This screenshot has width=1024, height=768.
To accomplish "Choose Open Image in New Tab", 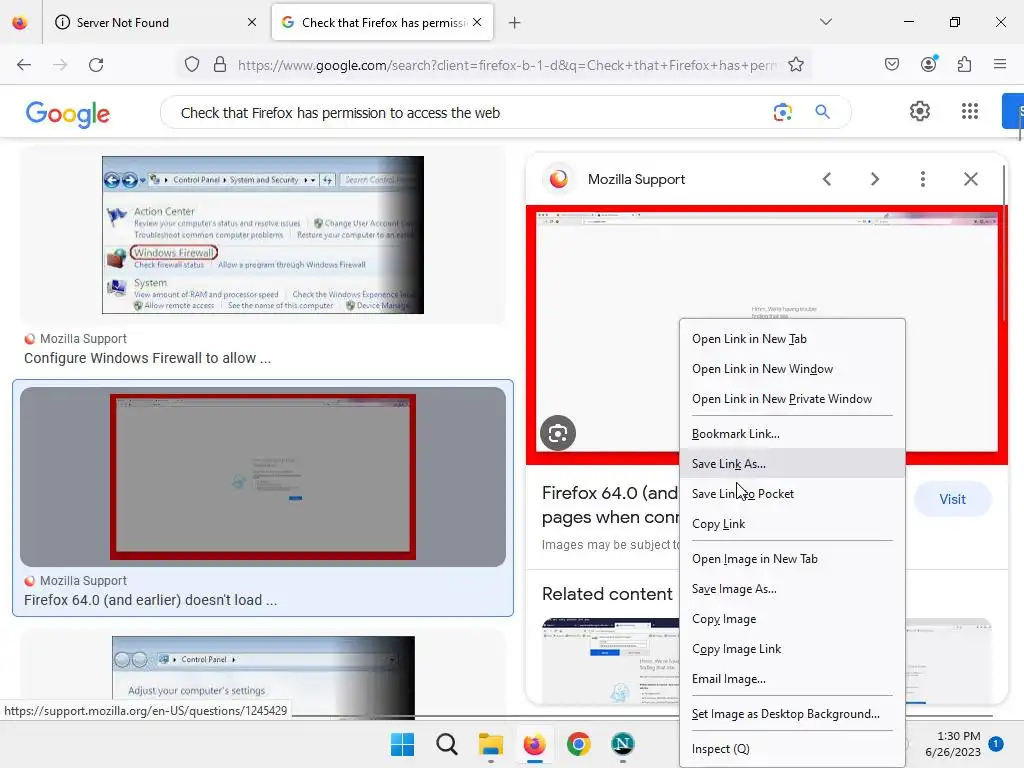I will [x=792, y=559].
